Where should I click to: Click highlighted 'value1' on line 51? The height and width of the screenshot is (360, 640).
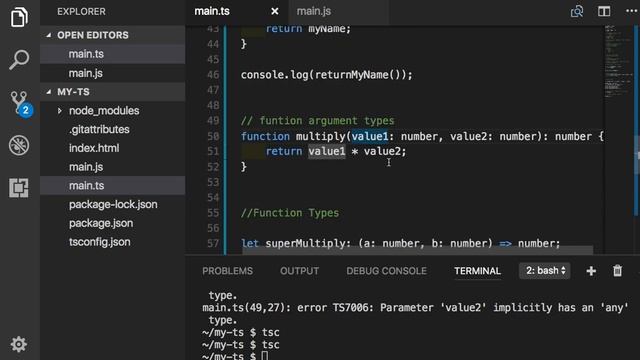pos(327,151)
